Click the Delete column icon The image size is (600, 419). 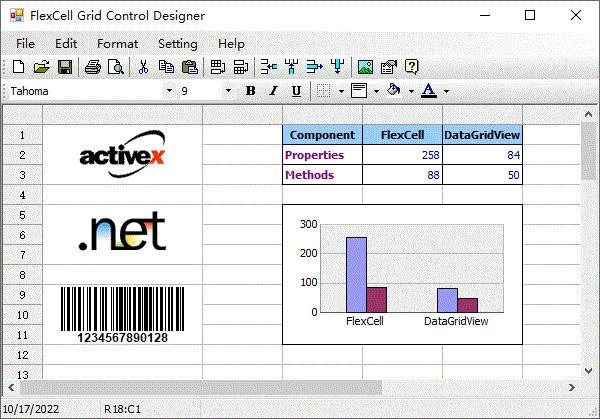coord(338,67)
